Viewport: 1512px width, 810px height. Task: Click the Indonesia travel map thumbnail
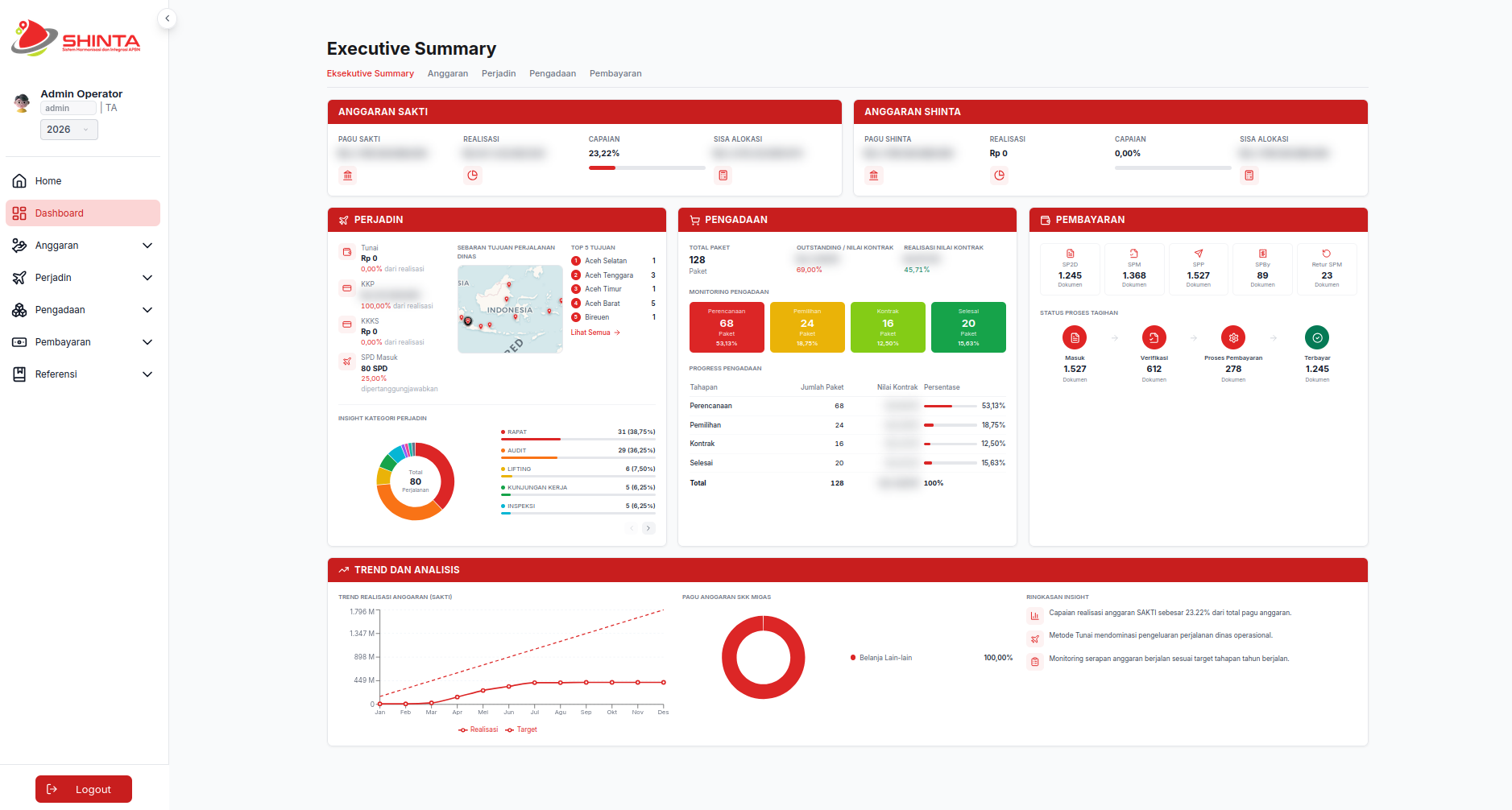coord(510,309)
